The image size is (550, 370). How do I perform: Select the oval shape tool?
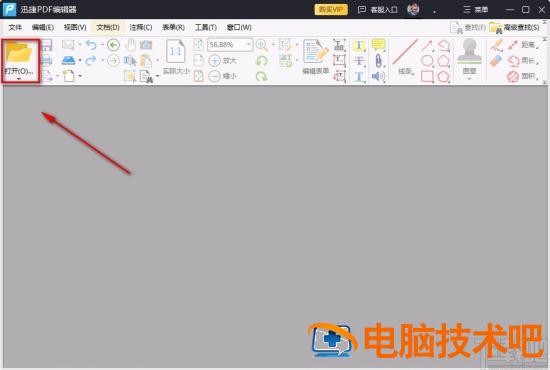click(427, 61)
